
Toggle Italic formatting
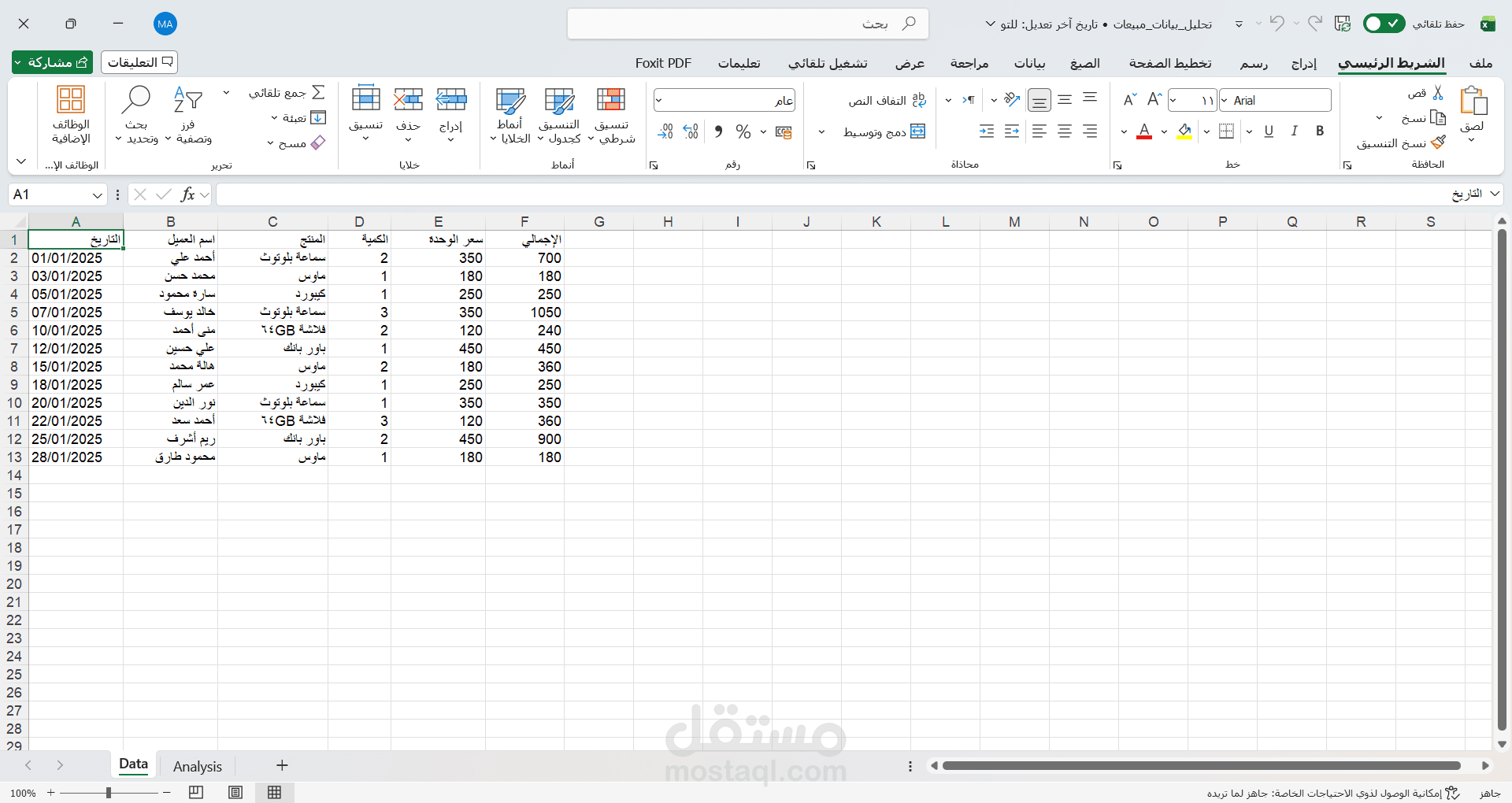point(1295,131)
